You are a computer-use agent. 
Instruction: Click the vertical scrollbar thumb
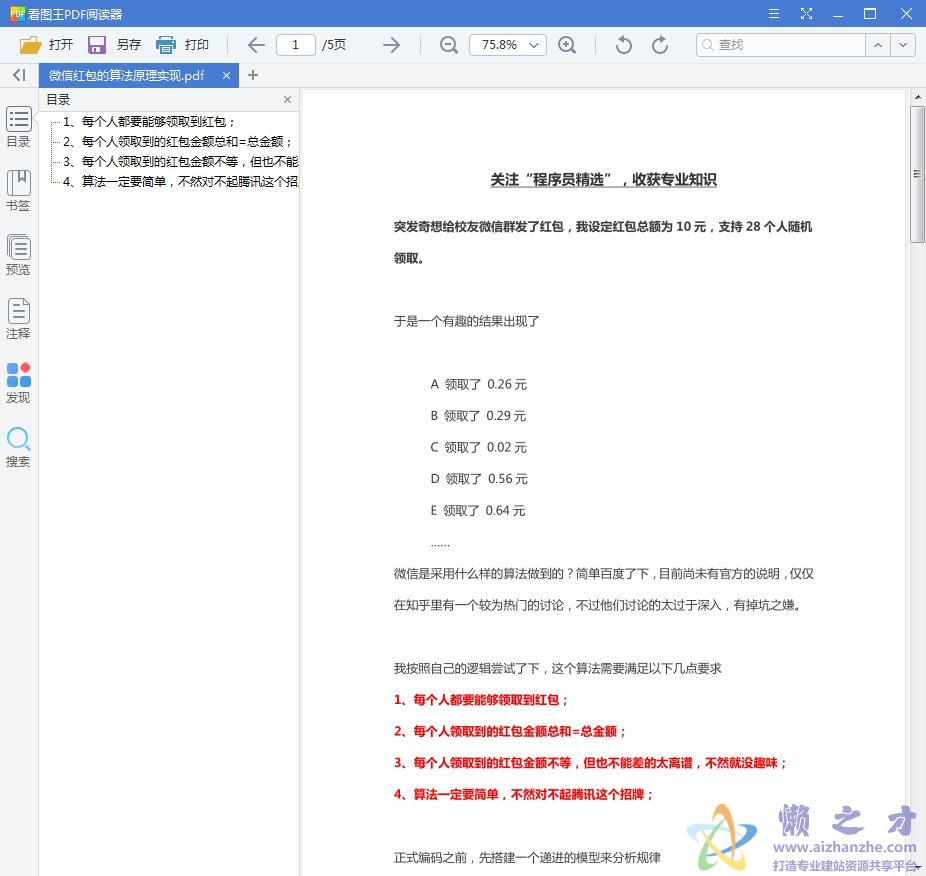tap(917, 174)
